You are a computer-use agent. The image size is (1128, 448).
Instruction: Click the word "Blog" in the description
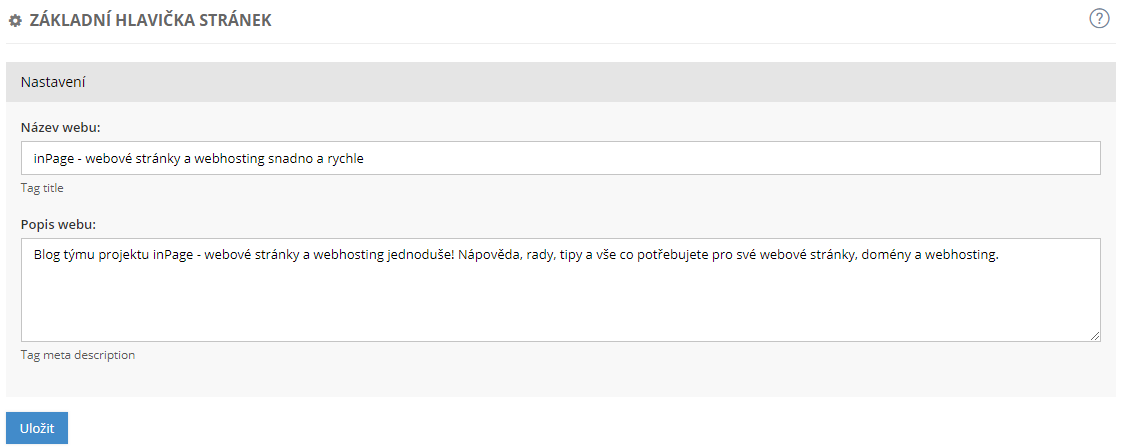[x=47, y=254]
